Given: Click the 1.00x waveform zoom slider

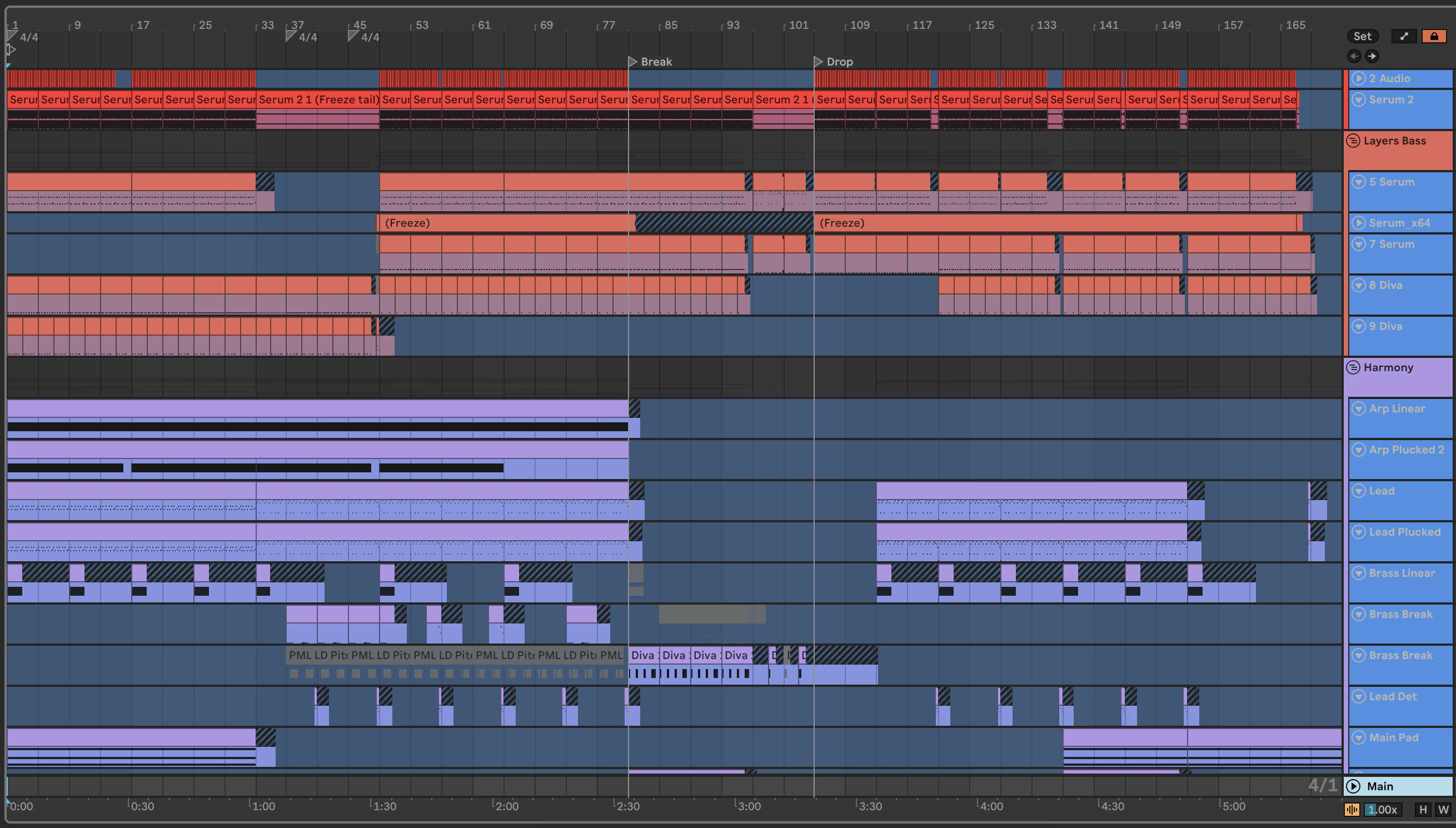Looking at the screenshot, I should pyautogui.click(x=1383, y=809).
